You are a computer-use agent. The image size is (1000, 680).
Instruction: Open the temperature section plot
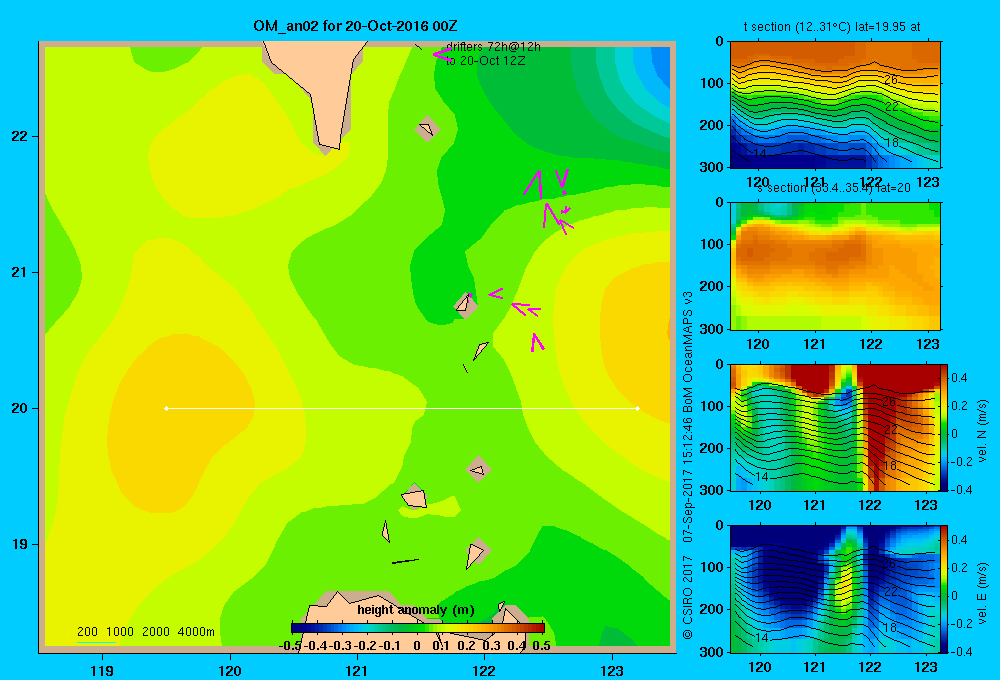pyautogui.click(x=835, y=105)
